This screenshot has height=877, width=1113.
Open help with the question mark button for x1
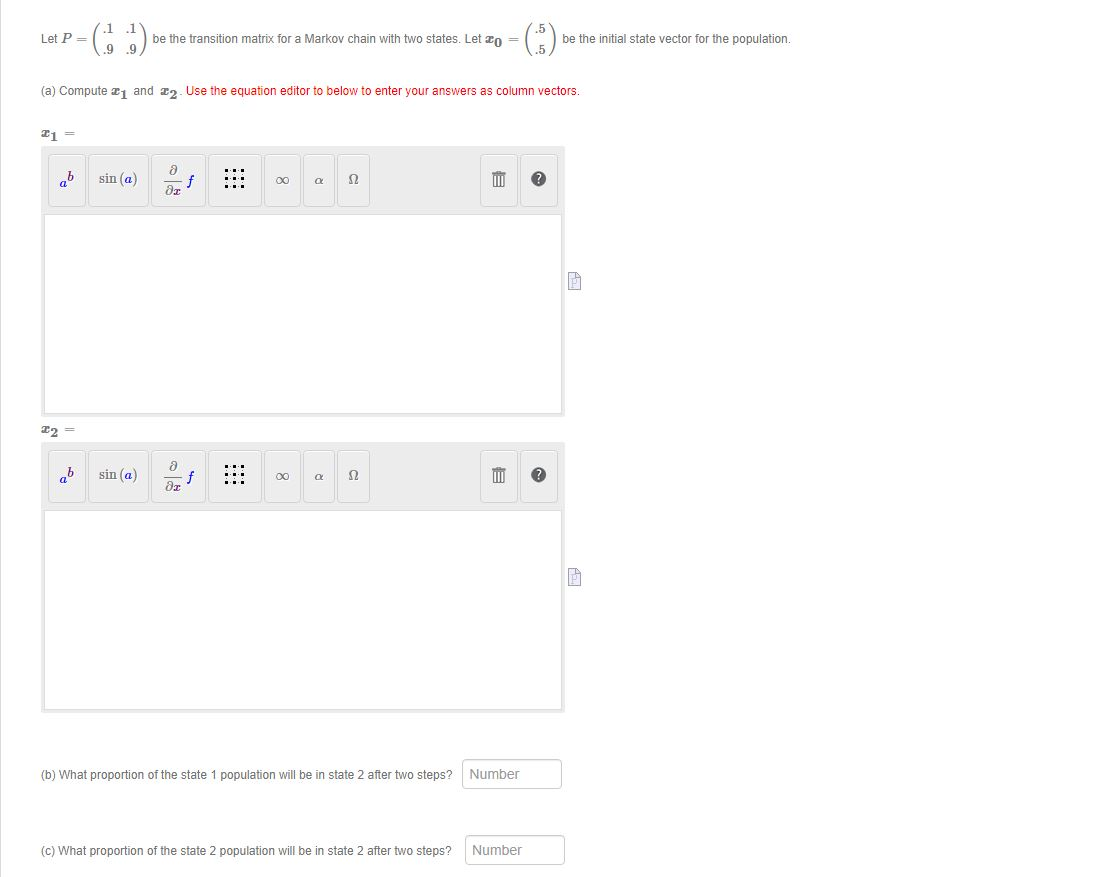pyautogui.click(x=538, y=180)
